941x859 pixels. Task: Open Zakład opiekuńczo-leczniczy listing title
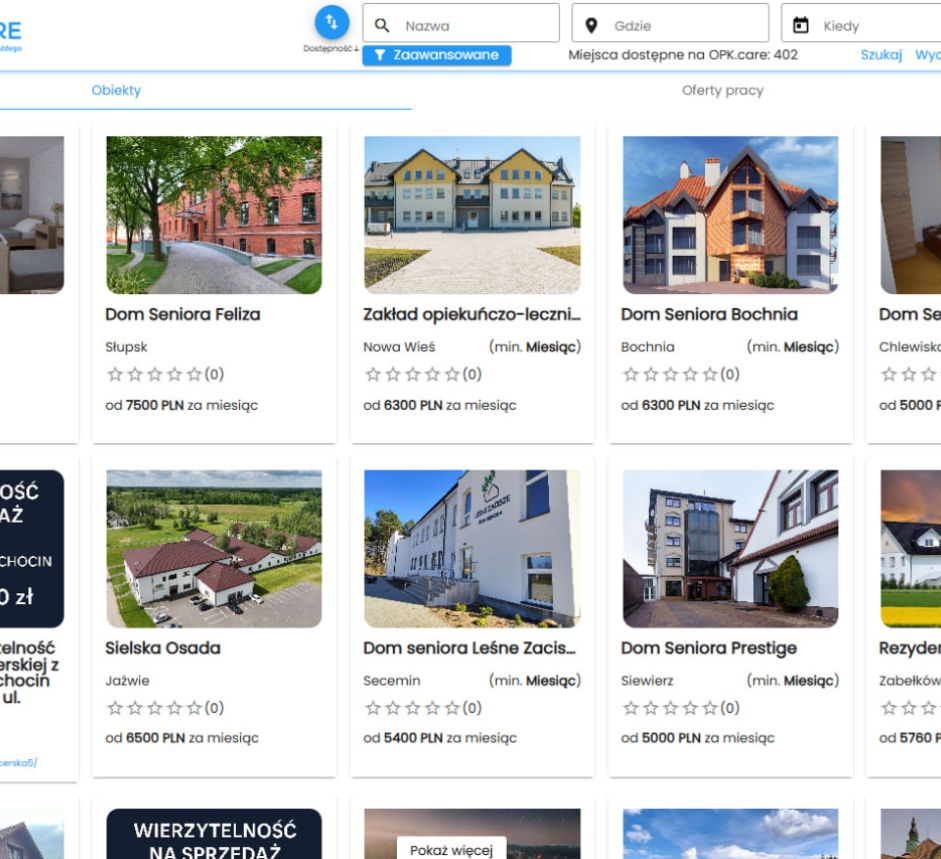click(472, 314)
